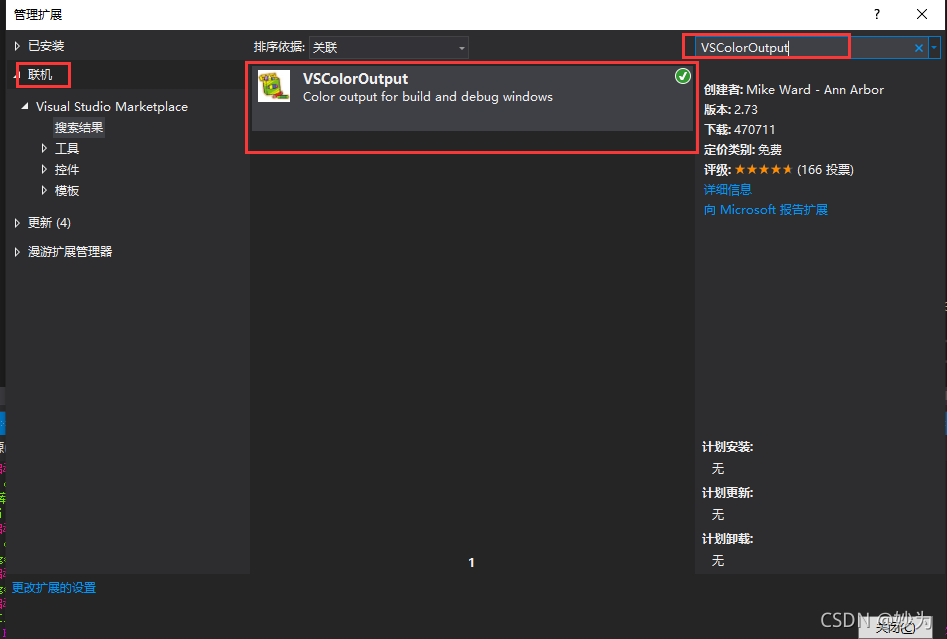Viewport: 947px width, 639px height.
Task: Expand the 模板 tree node
Action: [44, 190]
